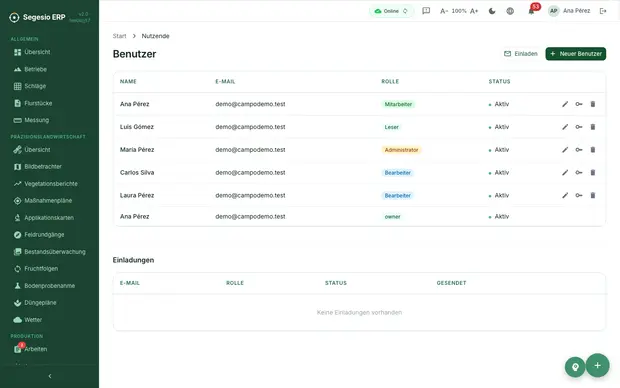Reset password key icon for Luis Gómez
The image size is (620, 388).
[x=579, y=127]
